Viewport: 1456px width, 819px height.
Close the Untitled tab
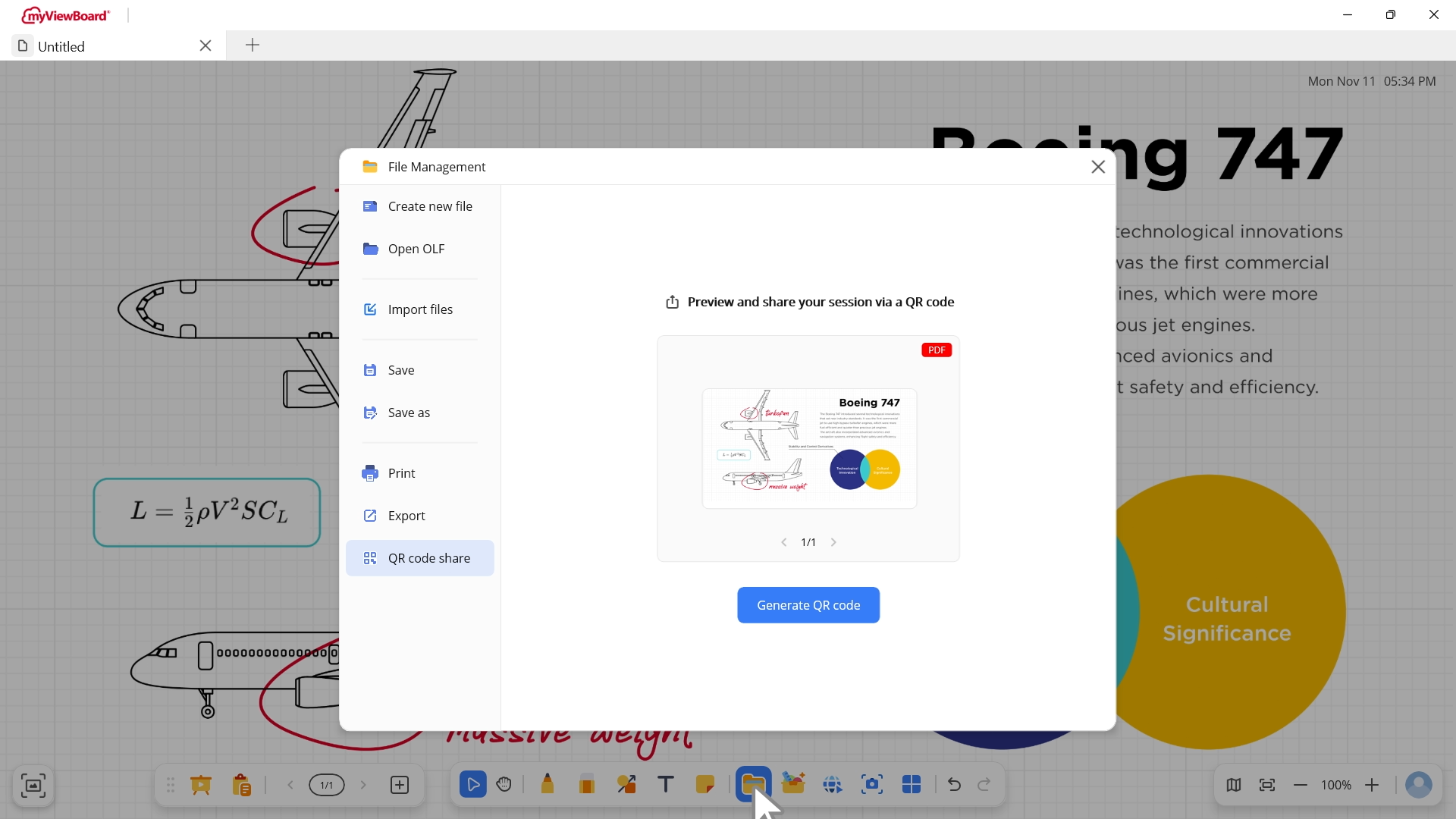coord(206,45)
